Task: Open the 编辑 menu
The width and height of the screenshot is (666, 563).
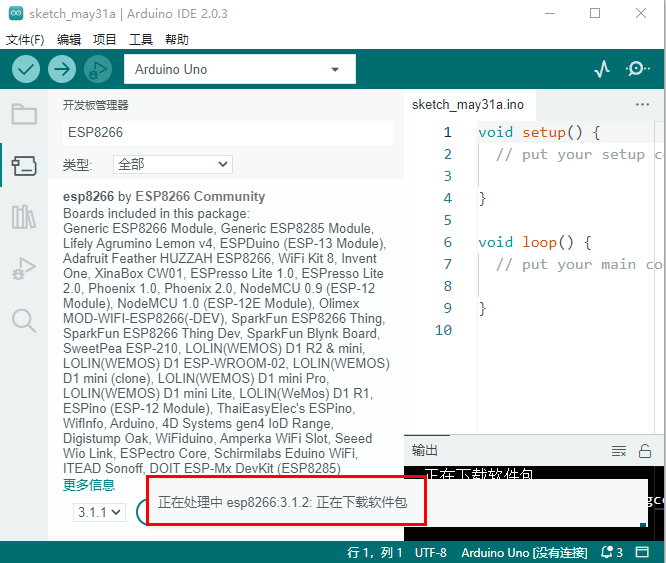Action: 69,40
